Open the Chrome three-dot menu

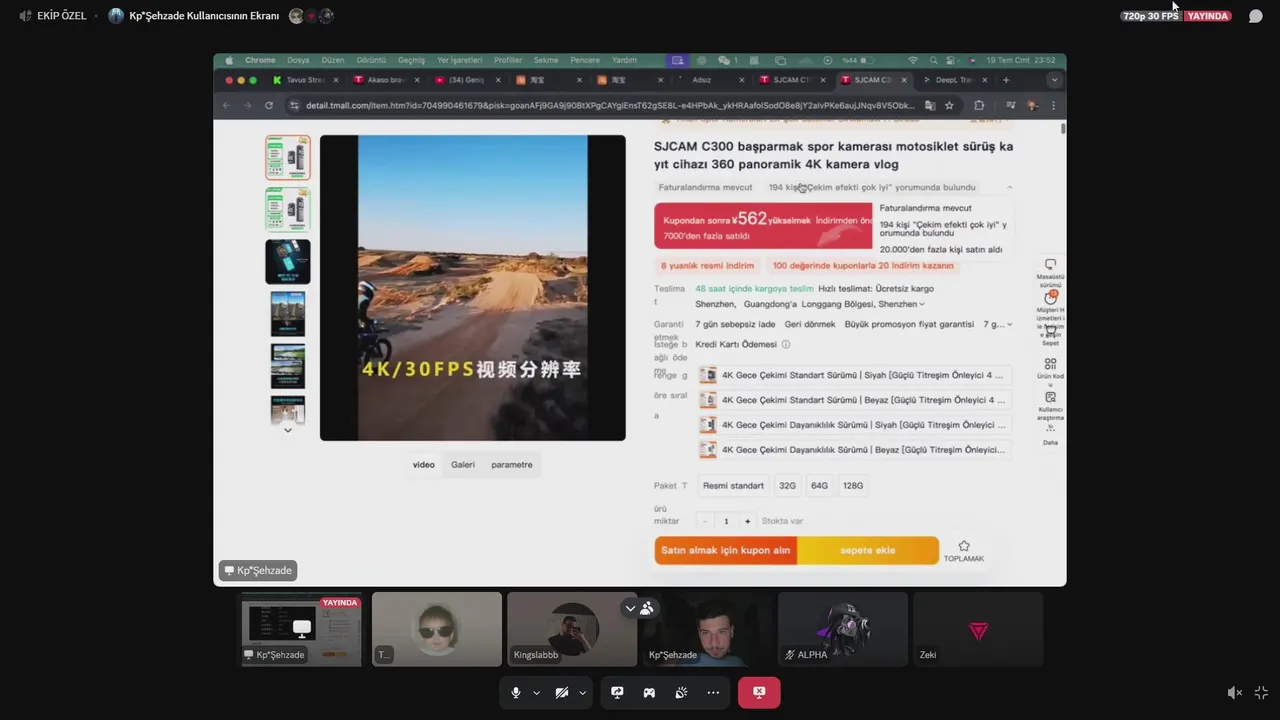click(1053, 105)
